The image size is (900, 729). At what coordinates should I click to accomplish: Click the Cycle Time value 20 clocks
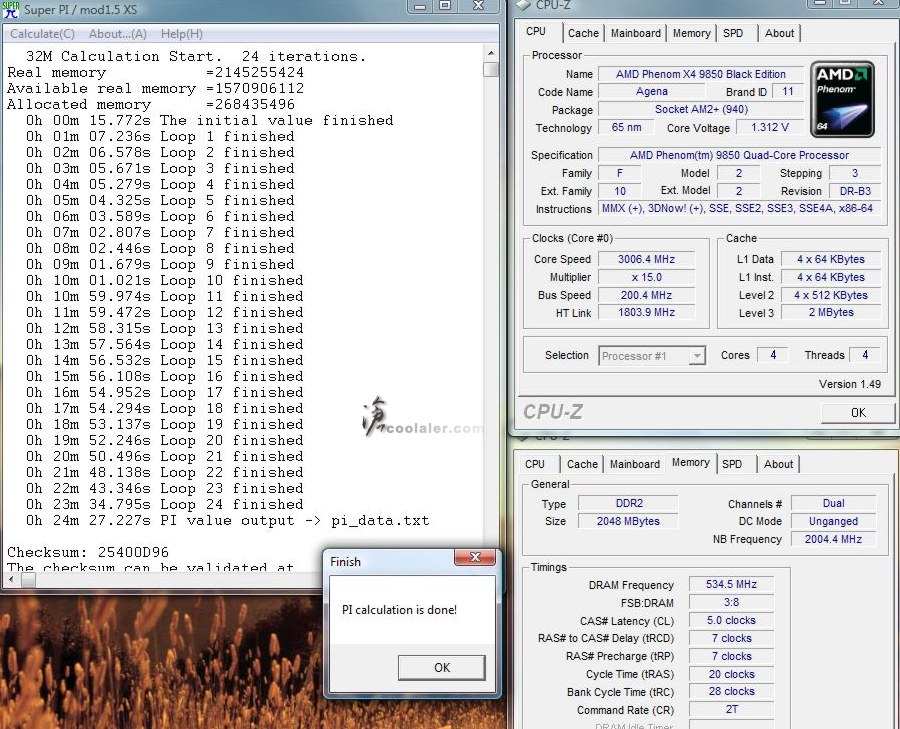pos(731,674)
